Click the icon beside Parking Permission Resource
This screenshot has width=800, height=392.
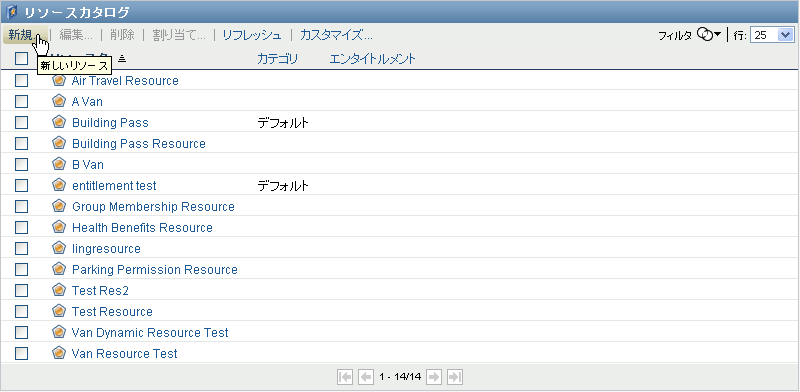59,268
